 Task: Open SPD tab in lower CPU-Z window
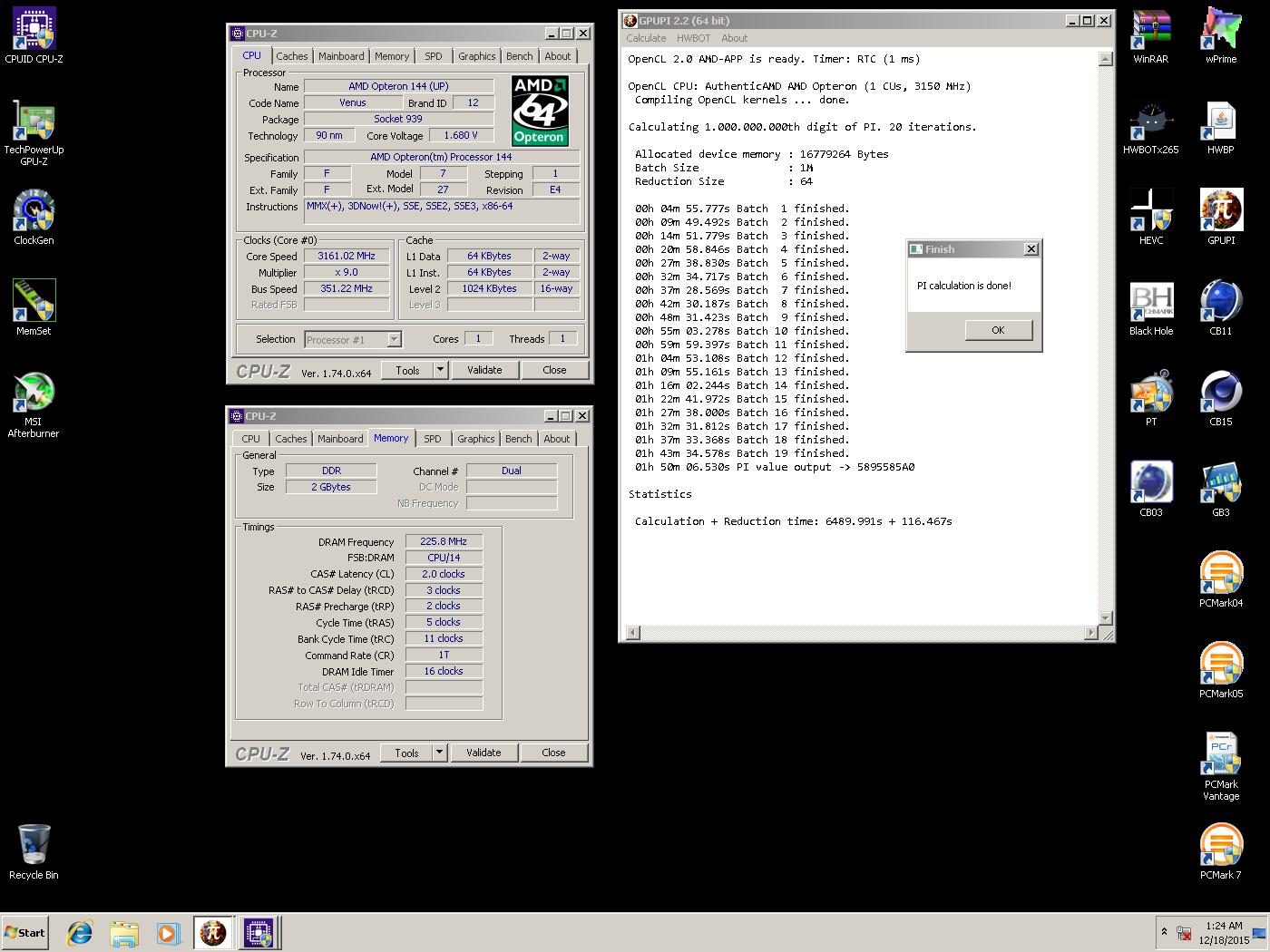[433, 439]
